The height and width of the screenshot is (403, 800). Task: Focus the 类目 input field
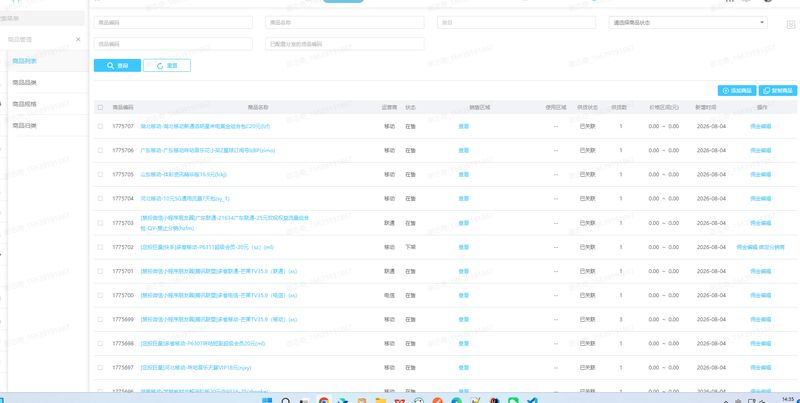[x=516, y=22]
